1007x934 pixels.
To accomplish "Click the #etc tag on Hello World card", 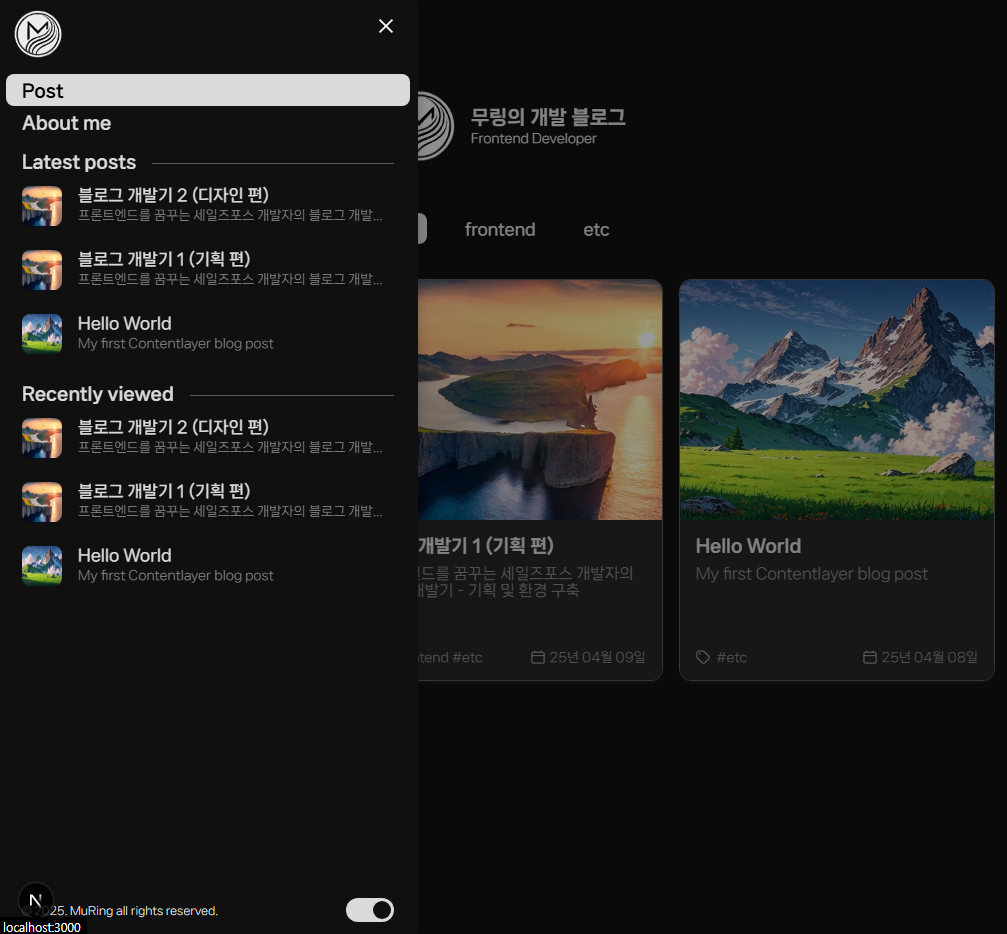I will pyautogui.click(x=731, y=657).
